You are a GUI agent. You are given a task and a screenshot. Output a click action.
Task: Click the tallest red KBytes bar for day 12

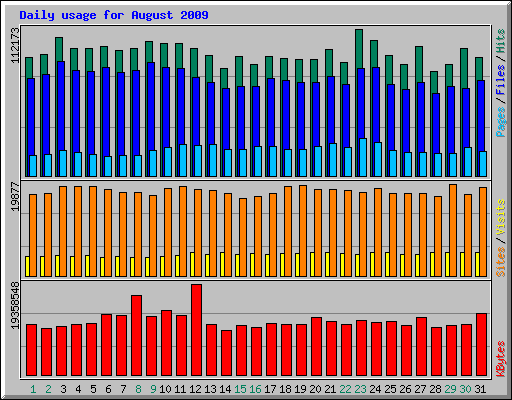pyautogui.click(x=196, y=330)
